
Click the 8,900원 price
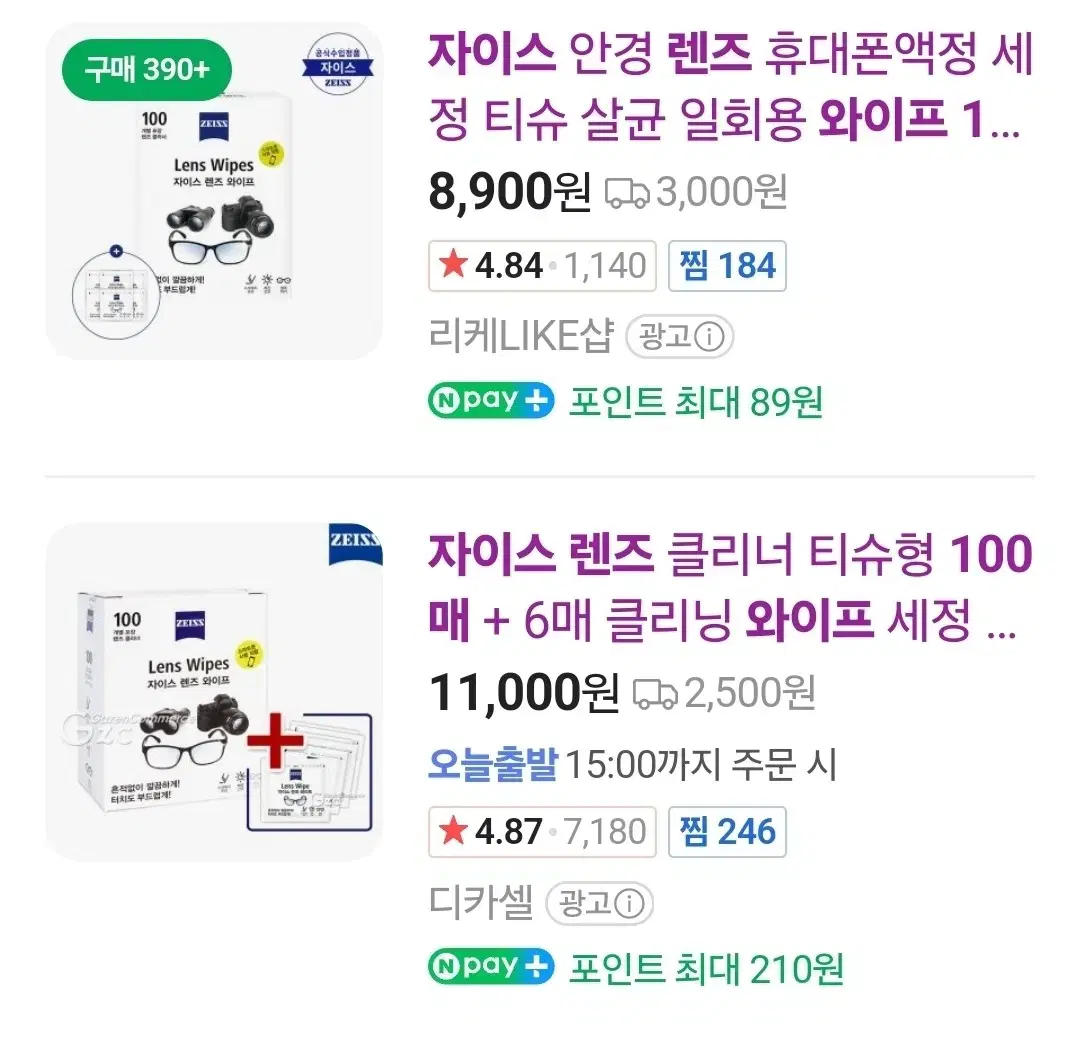point(510,192)
